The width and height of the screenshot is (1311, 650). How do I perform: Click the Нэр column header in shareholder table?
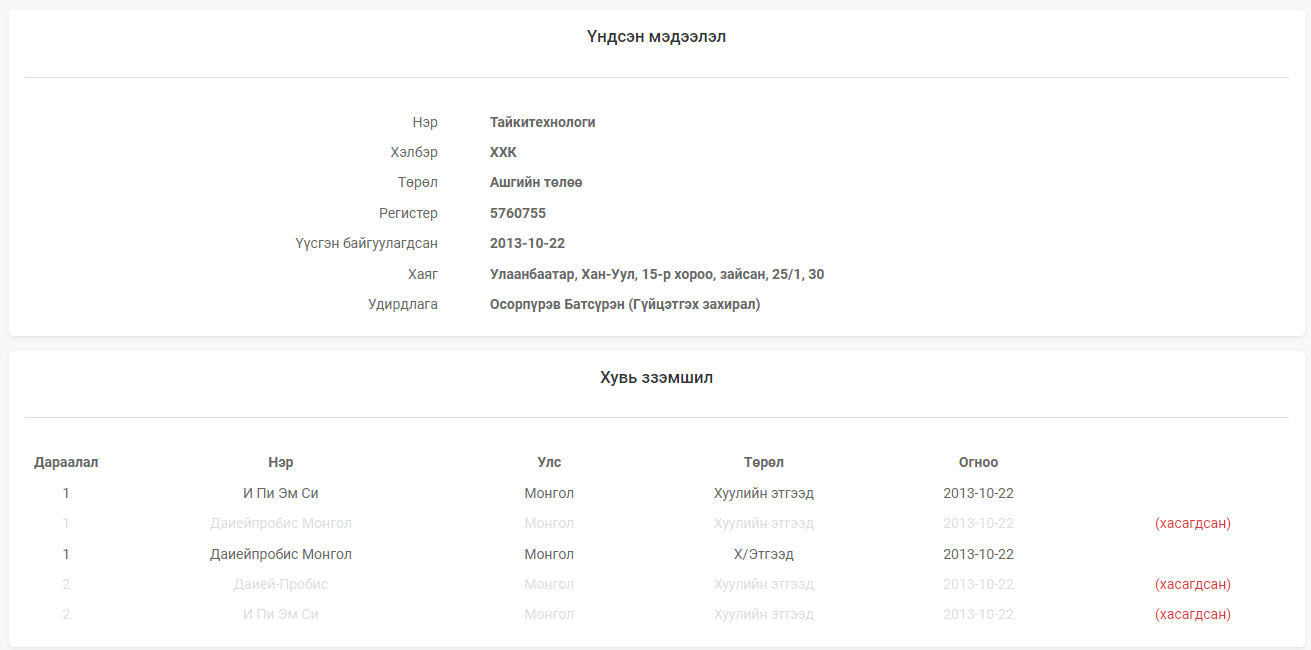point(281,462)
